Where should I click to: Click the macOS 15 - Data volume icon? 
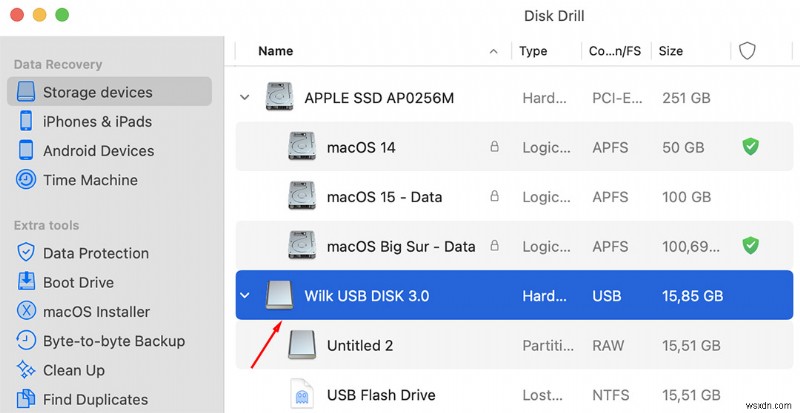coord(302,196)
